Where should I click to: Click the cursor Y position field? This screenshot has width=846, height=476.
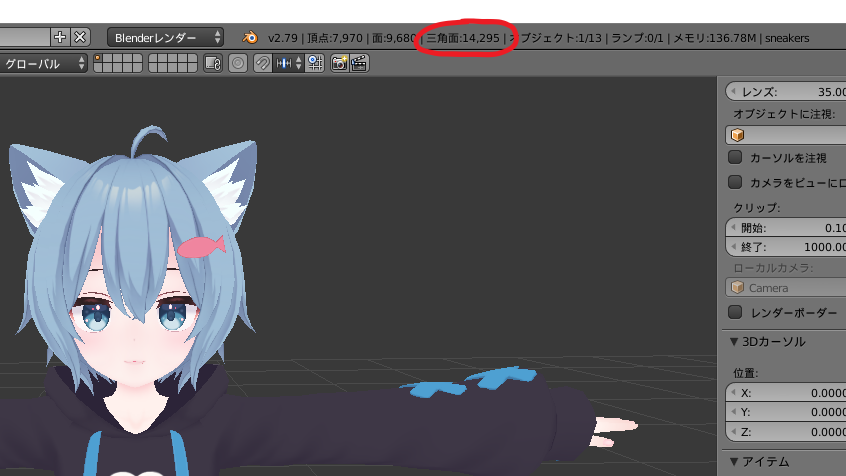(786, 412)
